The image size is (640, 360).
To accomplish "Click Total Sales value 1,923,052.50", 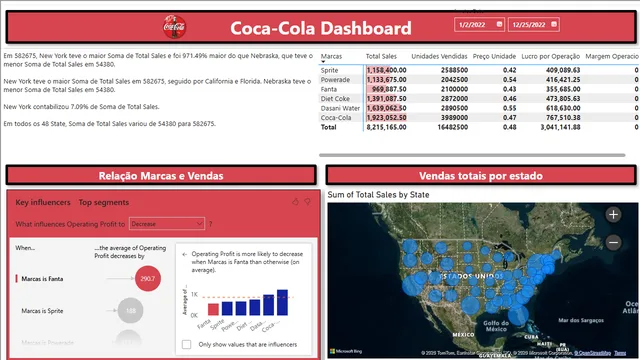I will click(386, 118).
